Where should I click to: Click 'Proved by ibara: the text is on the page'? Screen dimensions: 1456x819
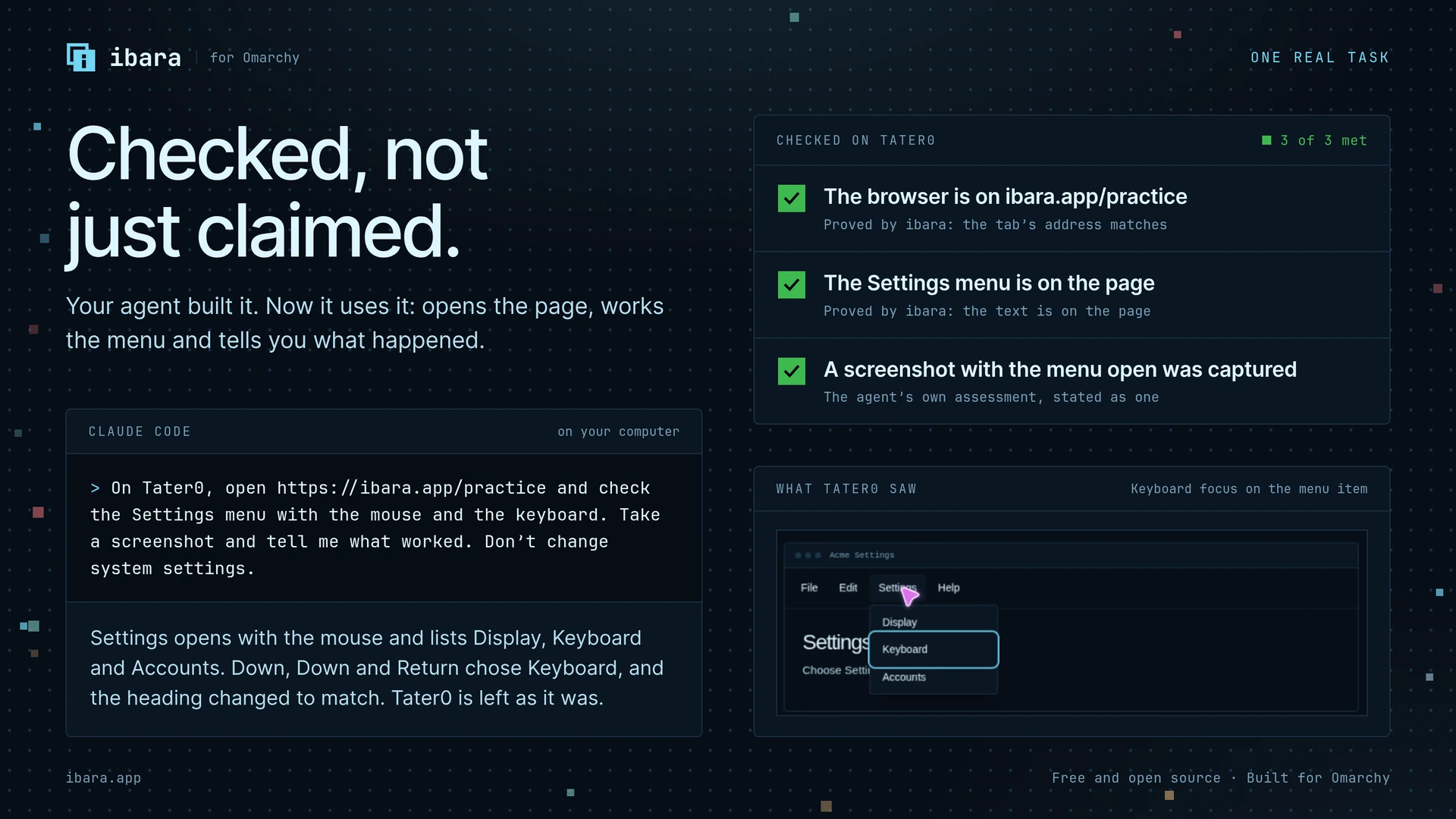coord(987,311)
